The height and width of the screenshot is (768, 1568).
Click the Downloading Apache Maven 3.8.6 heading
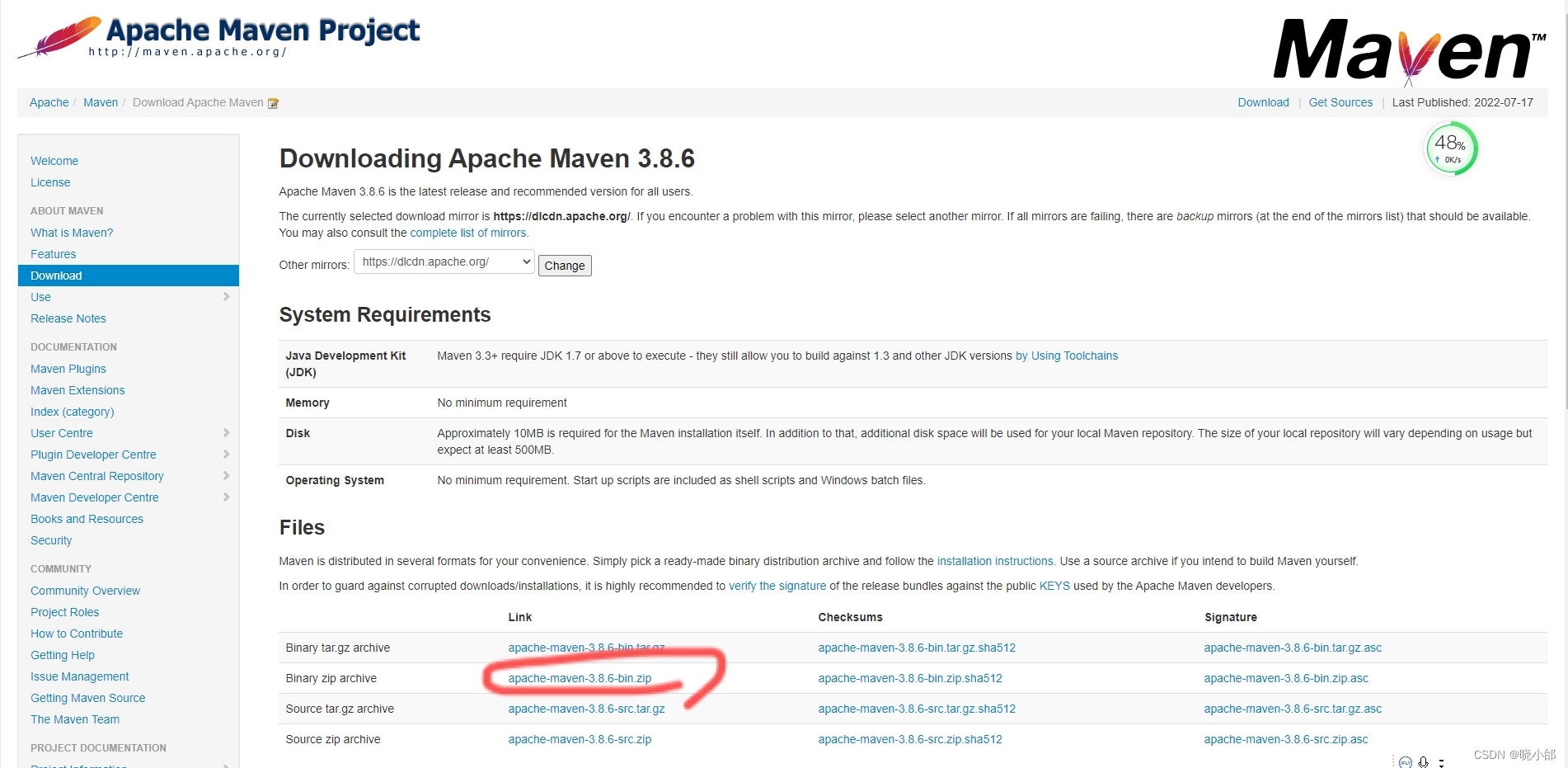pyautogui.click(x=487, y=158)
